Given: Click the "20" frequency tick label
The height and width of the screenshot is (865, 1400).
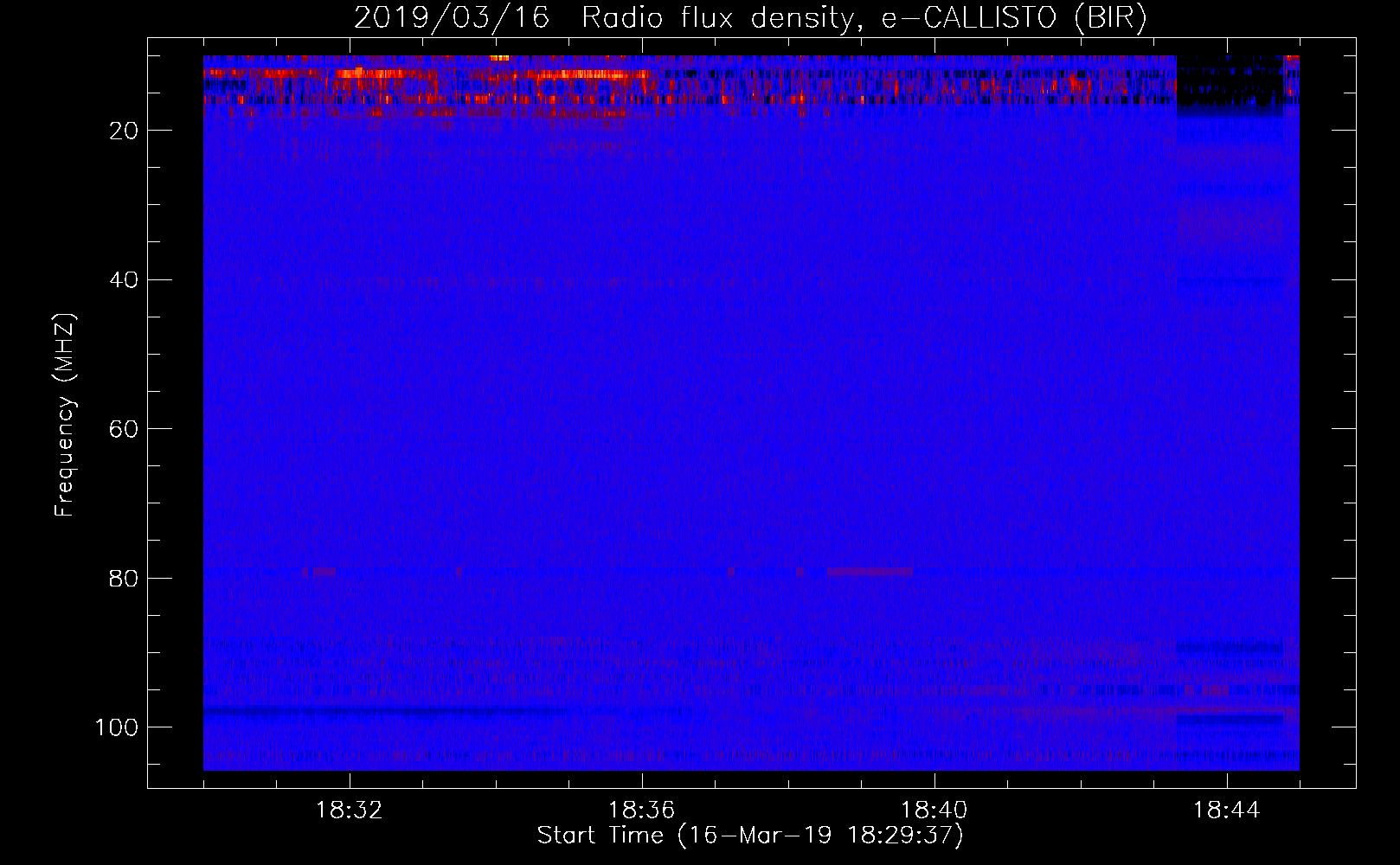Looking at the screenshot, I should tap(125, 131).
